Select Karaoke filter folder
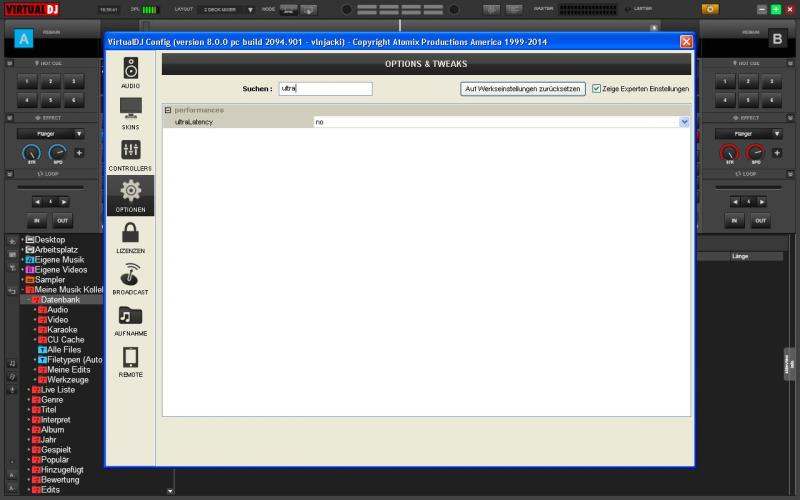 [62, 330]
